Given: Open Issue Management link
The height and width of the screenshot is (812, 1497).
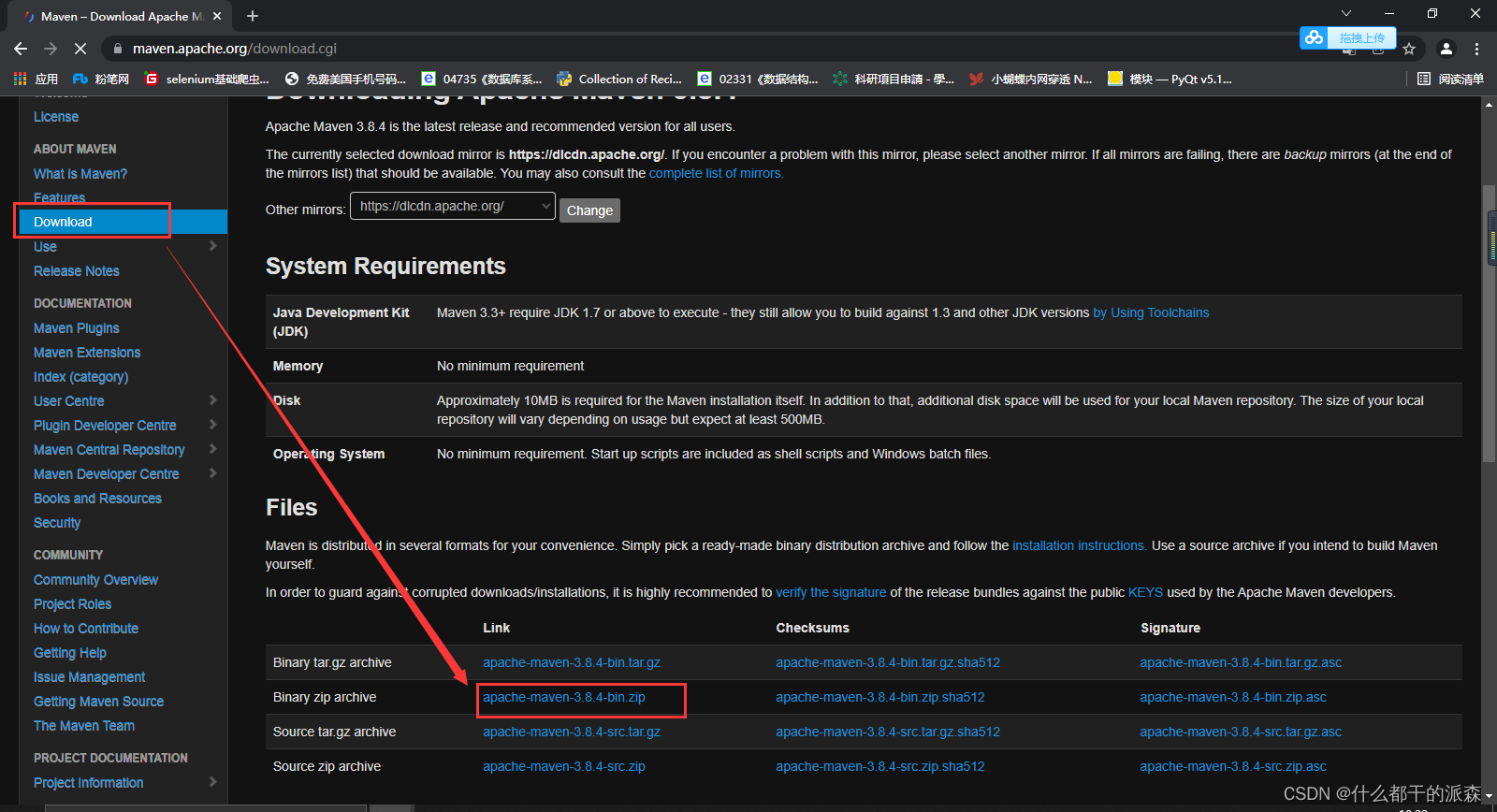Looking at the screenshot, I should coord(90,677).
